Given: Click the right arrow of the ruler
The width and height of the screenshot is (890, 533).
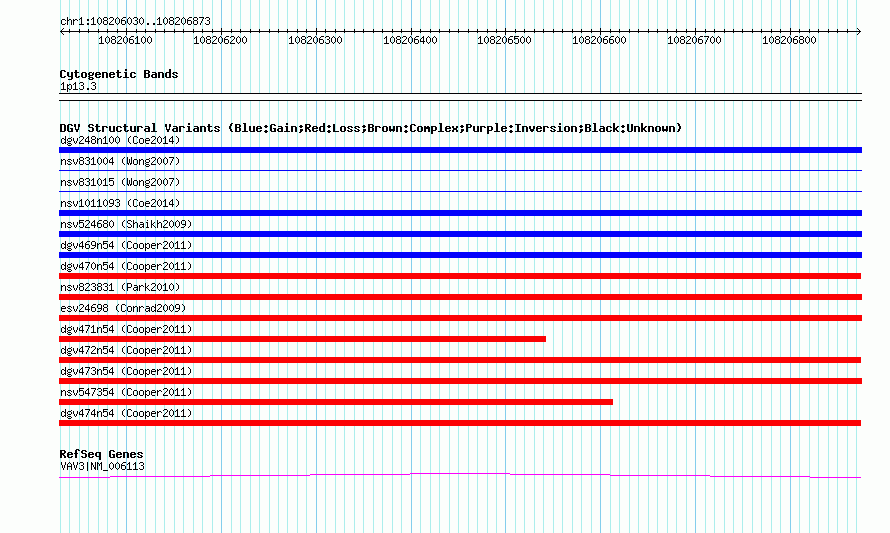Looking at the screenshot, I should coord(858,32).
